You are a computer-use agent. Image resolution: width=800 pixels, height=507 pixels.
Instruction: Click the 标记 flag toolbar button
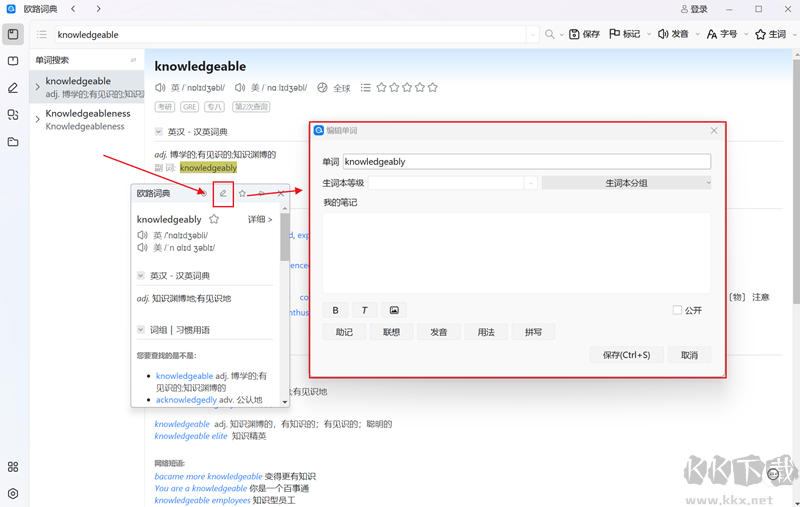(624, 34)
